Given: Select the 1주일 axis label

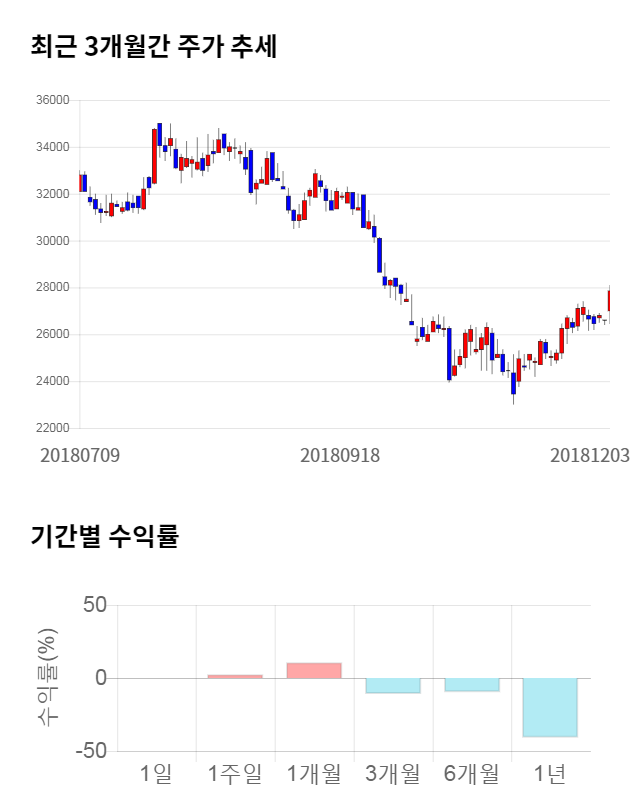Looking at the screenshot, I should [x=235, y=773].
